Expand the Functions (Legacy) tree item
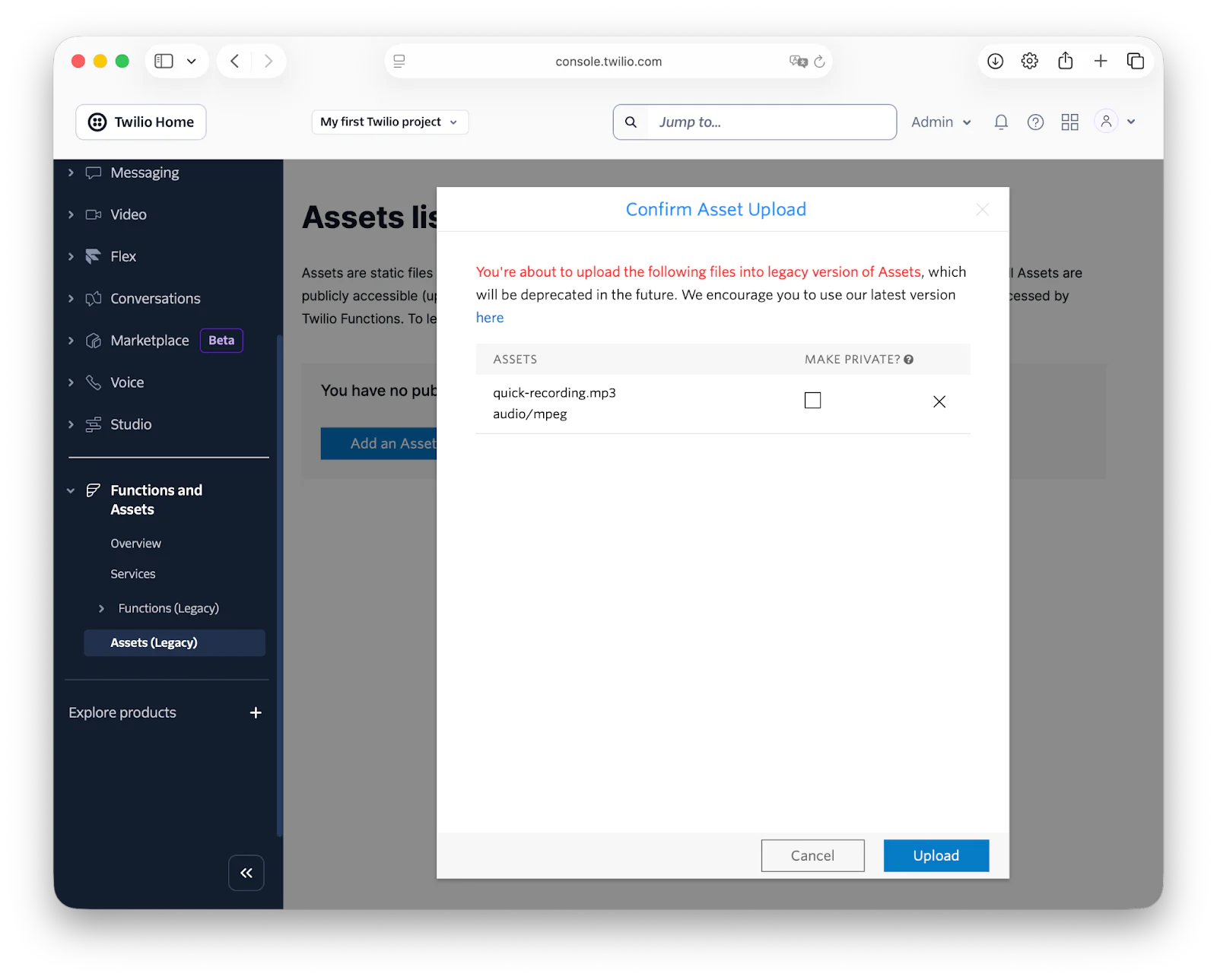1217x980 pixels. 101,608
